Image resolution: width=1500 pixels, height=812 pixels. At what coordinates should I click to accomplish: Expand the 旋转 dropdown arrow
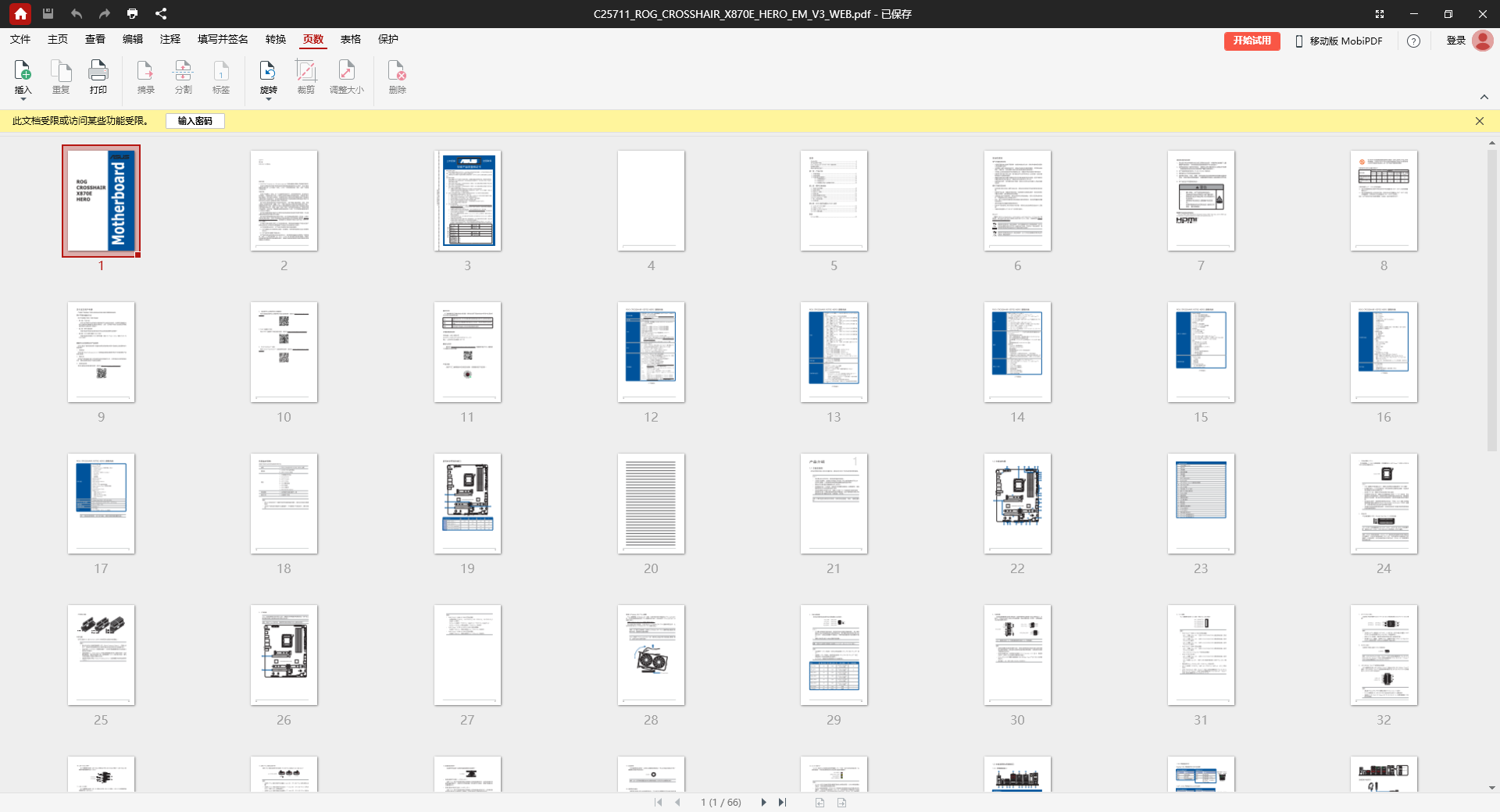point(268,100)
